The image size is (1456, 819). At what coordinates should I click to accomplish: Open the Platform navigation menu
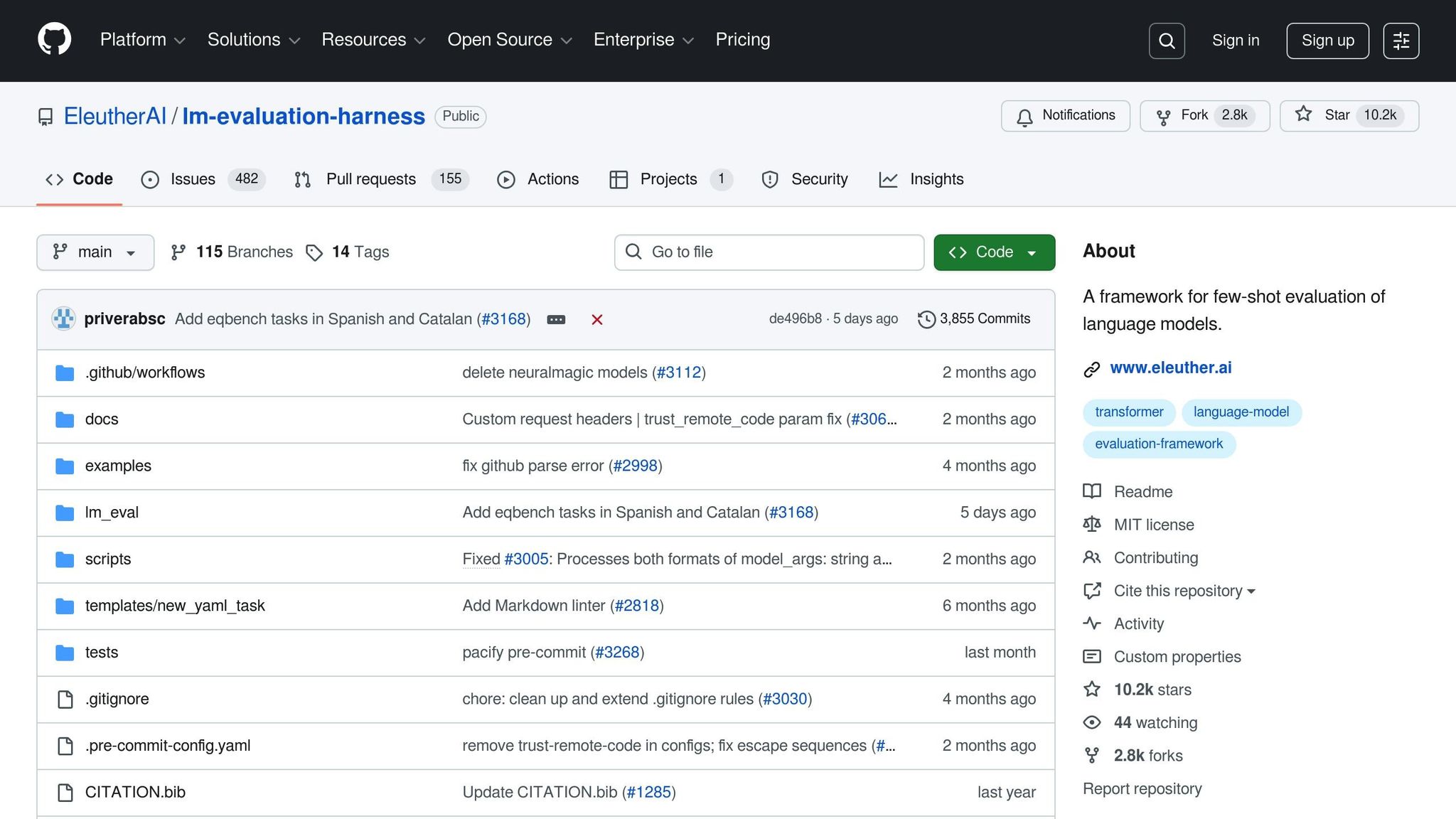point(142,40)
